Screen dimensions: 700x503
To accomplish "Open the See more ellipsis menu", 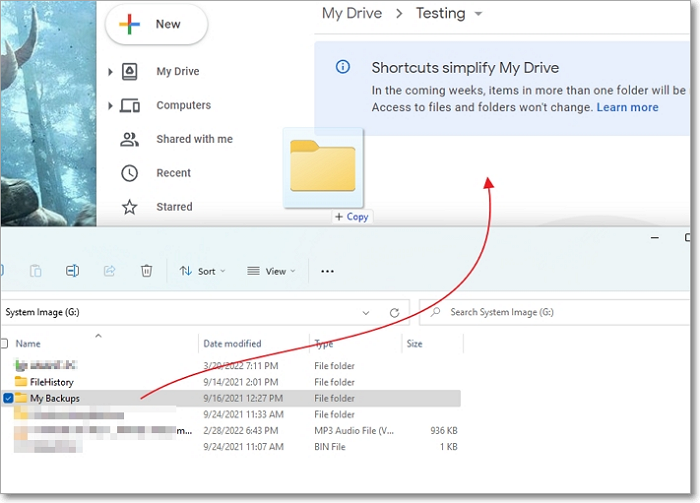I will 327,271.
